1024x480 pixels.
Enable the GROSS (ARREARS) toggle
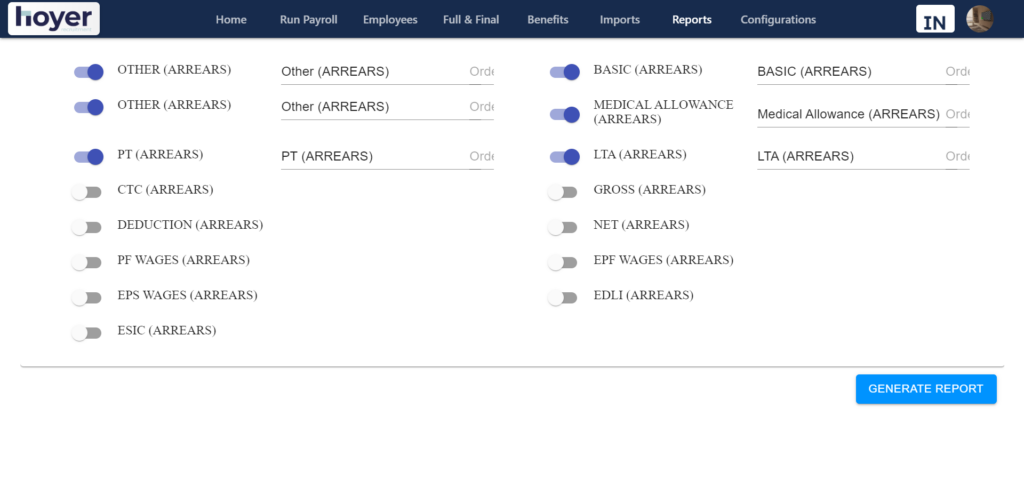pos(562,192)
